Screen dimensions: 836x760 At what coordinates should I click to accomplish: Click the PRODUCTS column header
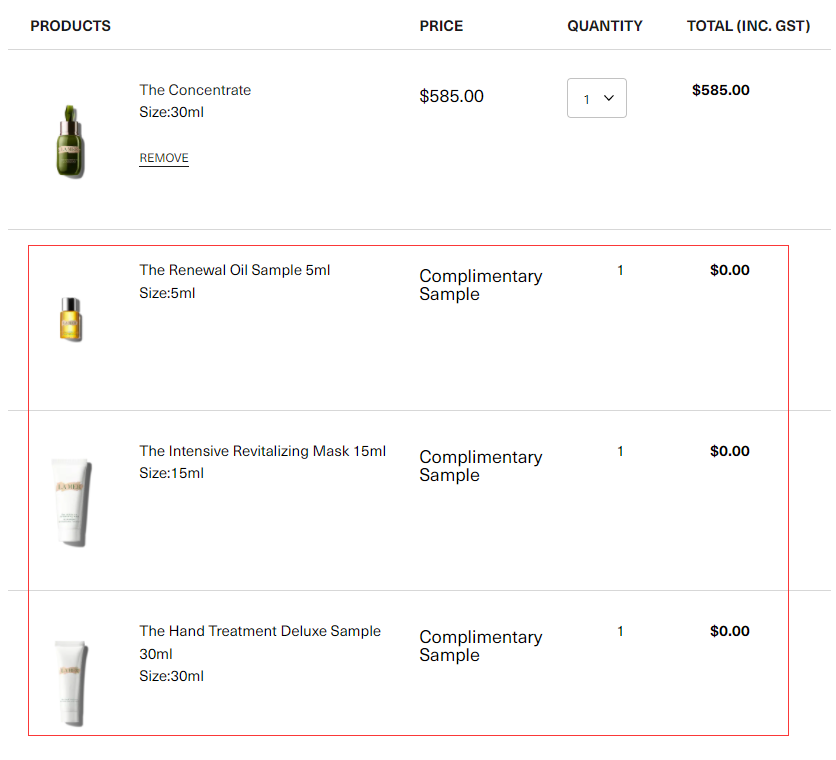[x=70, y=26]
